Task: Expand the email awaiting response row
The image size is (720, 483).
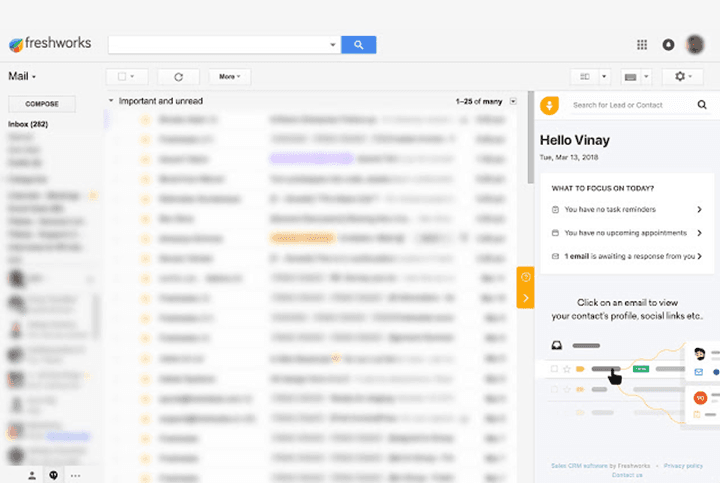Action: click(627, 256)
